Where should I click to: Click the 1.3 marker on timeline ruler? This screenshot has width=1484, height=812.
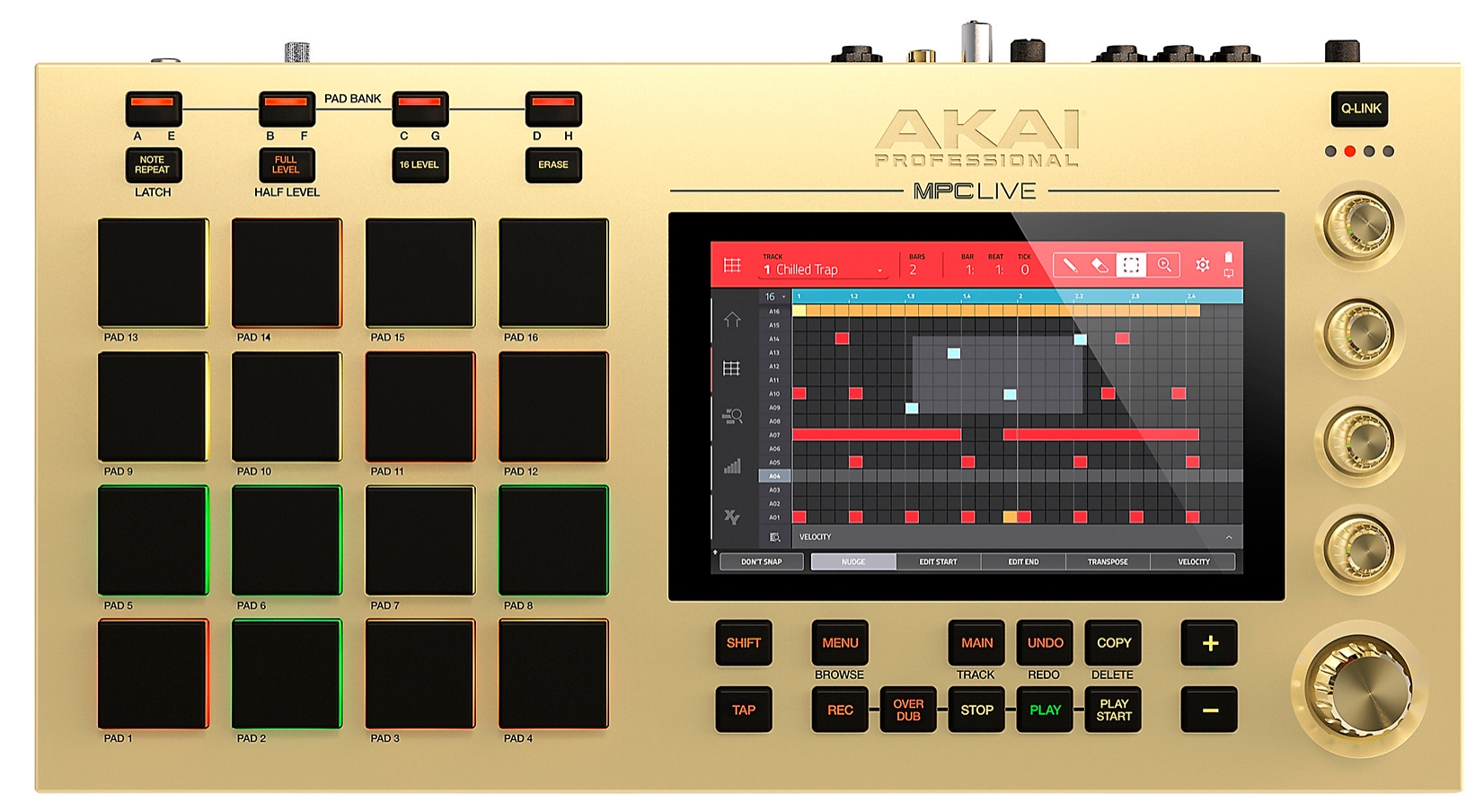click(x=911, y=296)
